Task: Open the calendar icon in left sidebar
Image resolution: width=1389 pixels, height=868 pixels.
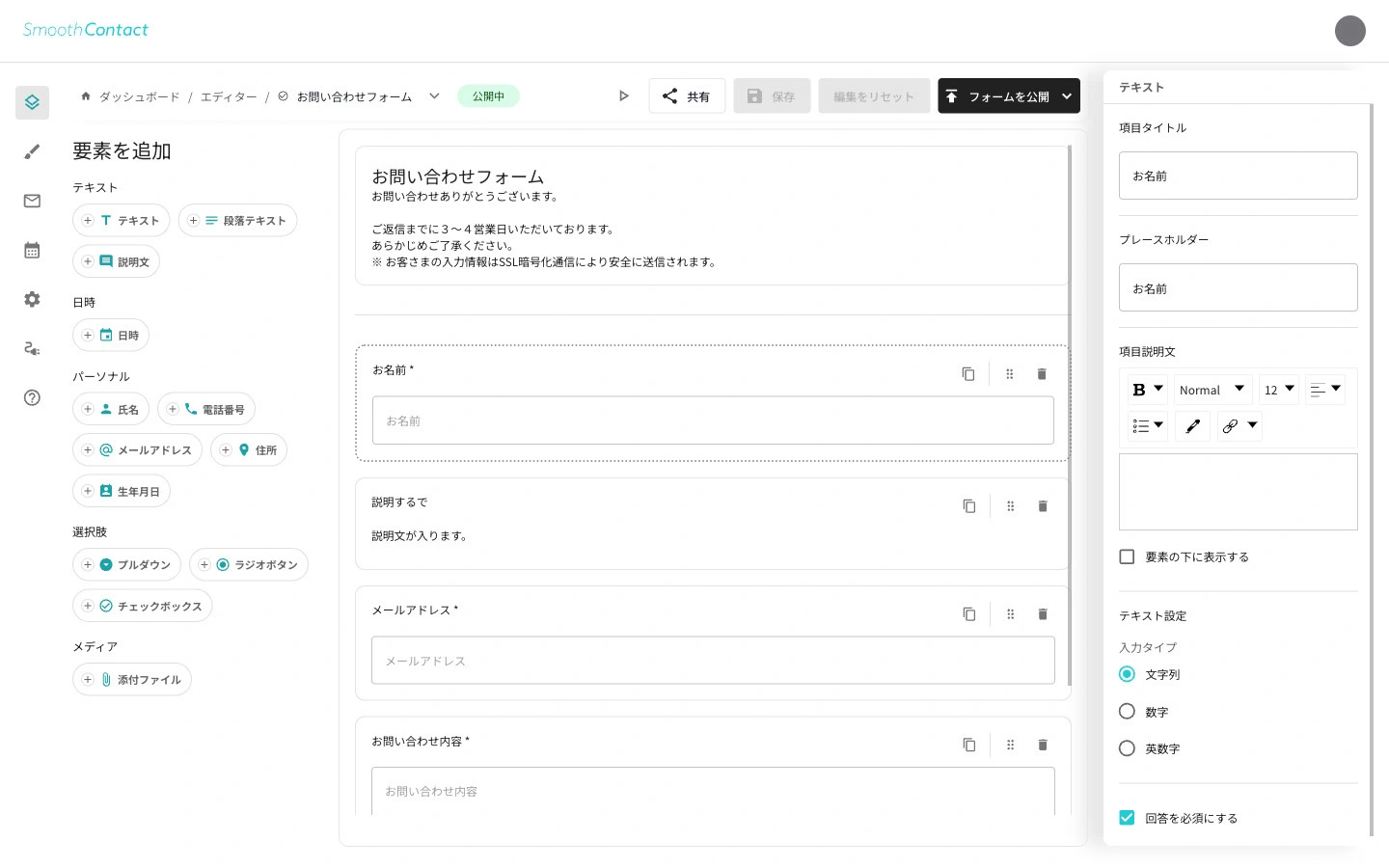Action: click(32, 250)
